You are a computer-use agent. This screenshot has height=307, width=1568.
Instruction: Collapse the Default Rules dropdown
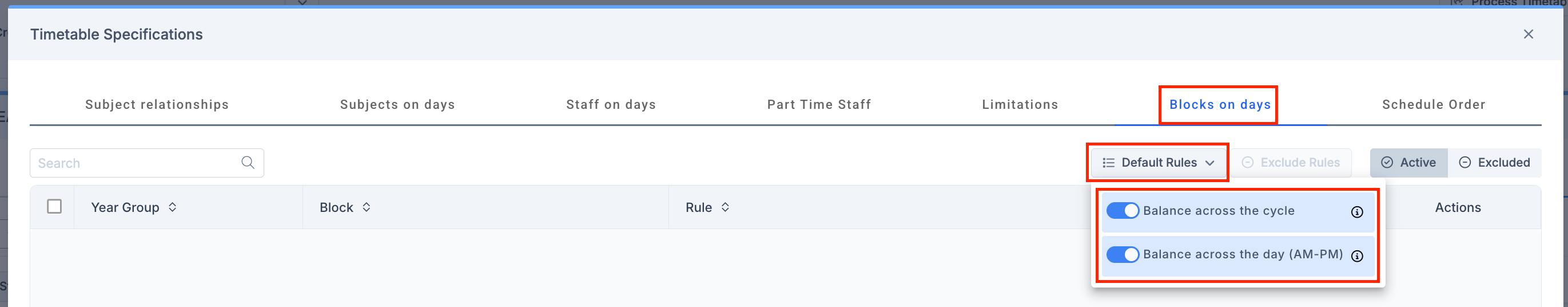[1158, 163]
